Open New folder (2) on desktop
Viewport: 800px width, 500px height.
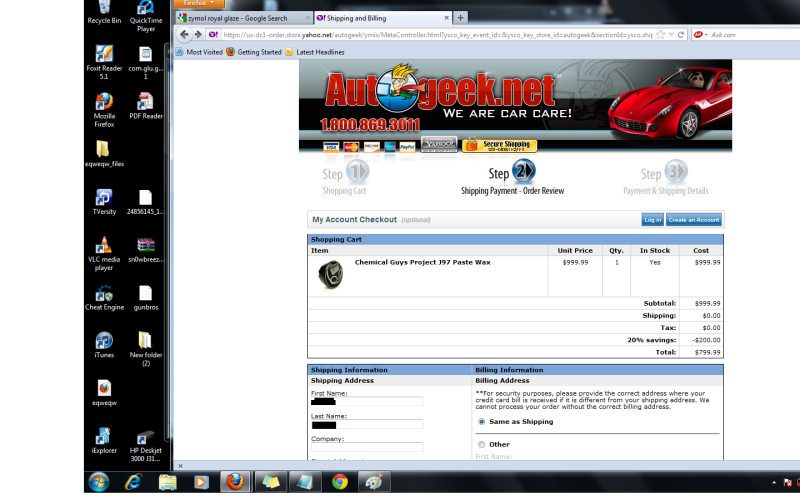145,349
